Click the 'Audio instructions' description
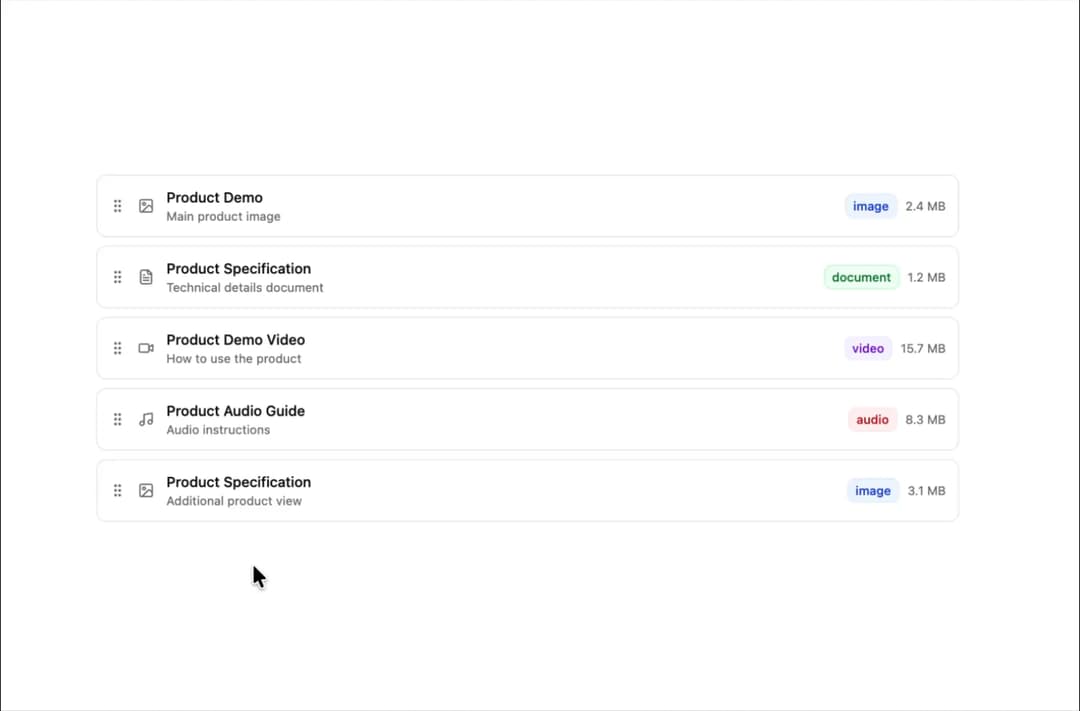 pyautogui.click(x=218, y=430)
